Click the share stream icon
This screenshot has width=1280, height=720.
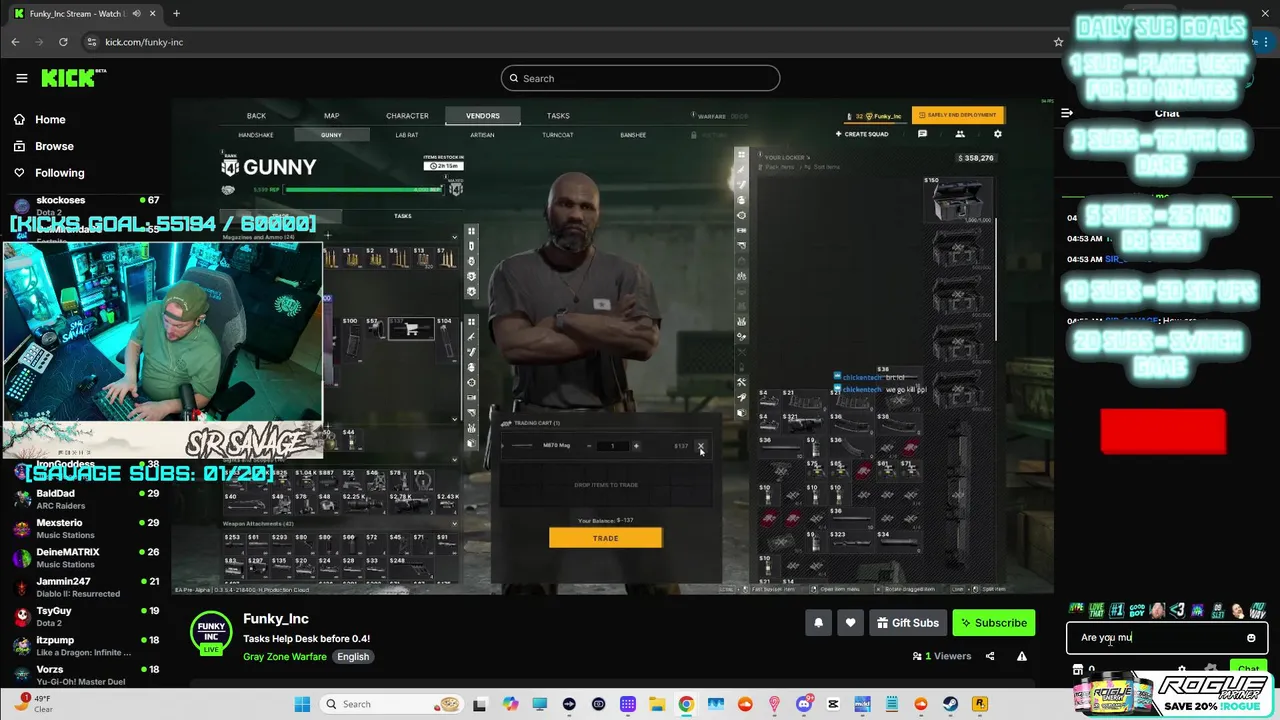tap(990, 656)
